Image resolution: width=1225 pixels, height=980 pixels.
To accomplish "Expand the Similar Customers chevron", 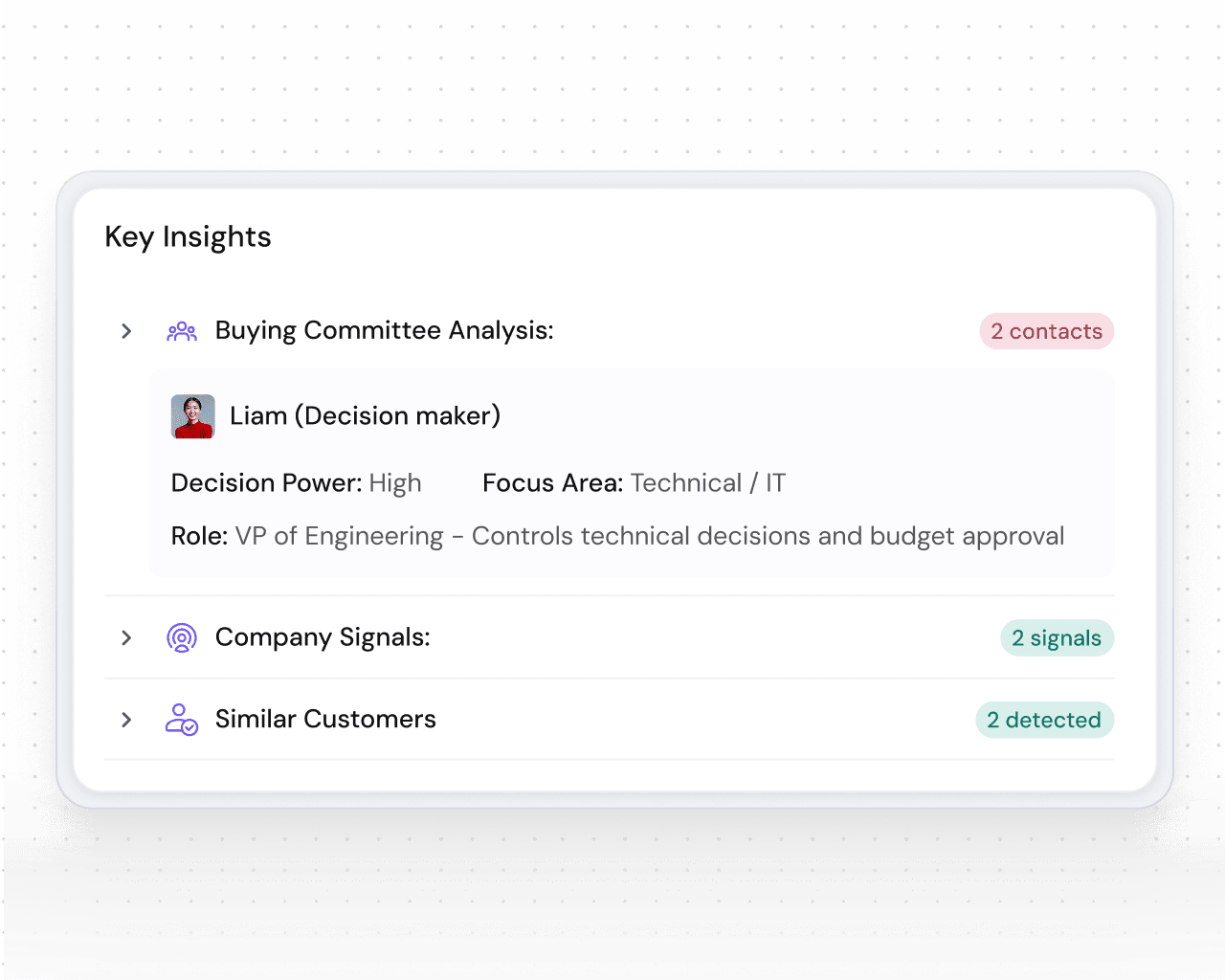I will (x=126, y=720).
